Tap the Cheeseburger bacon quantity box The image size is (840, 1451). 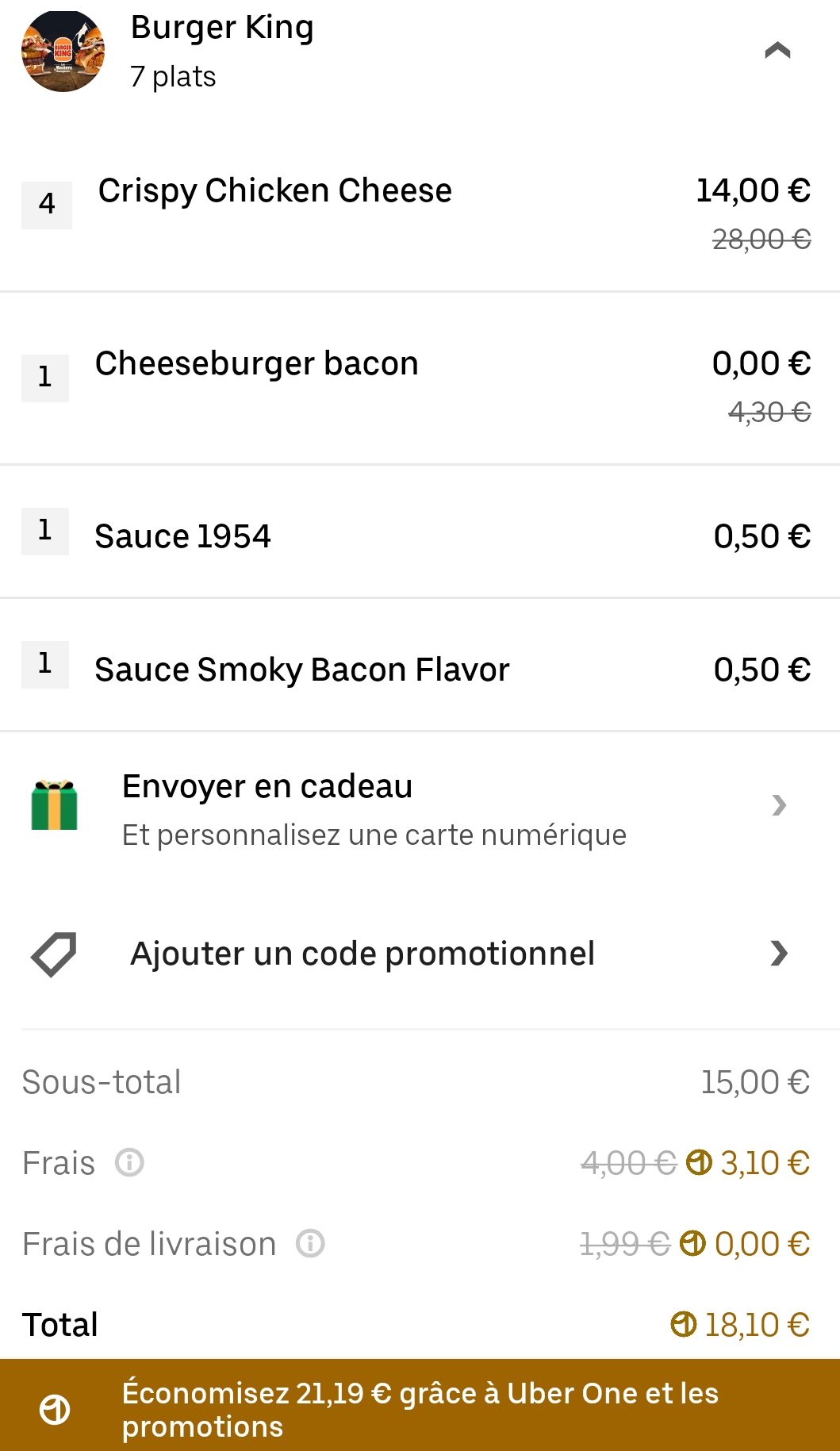point(45,378)
